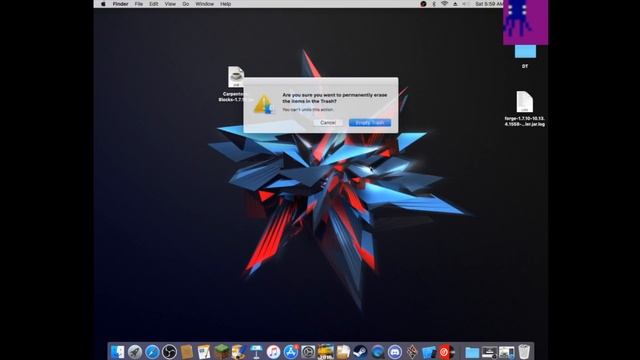Screen dimensions: 640x360
Task: Open the Window menu
Action: coord(204,4)
